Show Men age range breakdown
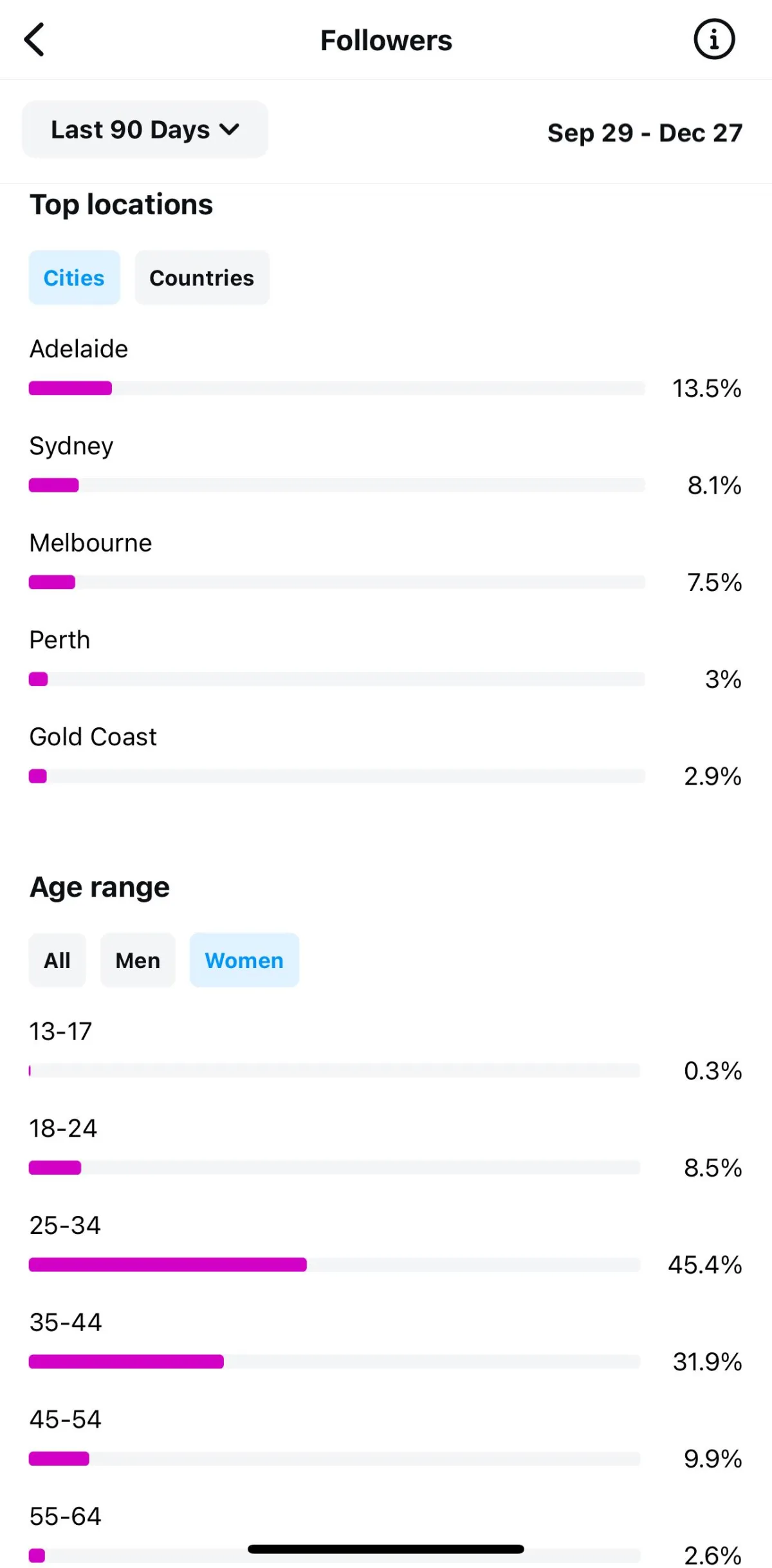772x1568 pixels. (138, 960)
